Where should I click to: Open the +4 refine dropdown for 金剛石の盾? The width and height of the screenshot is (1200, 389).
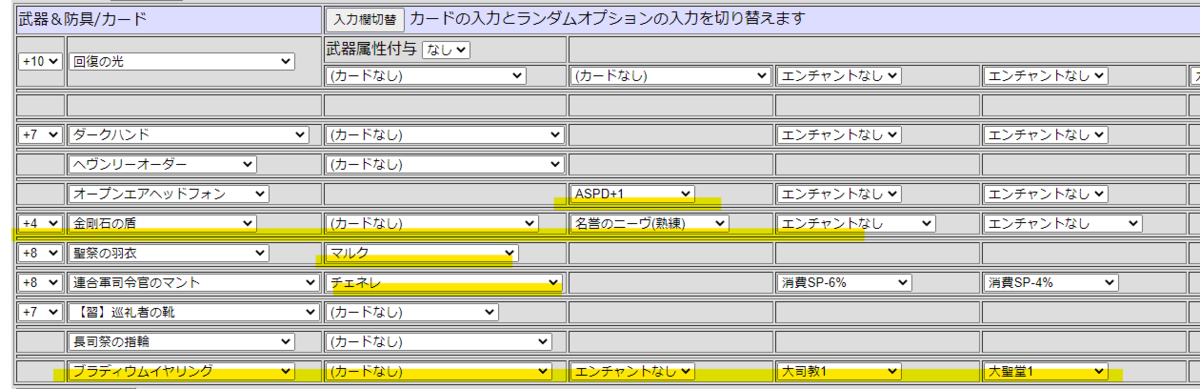coord(40,223)
